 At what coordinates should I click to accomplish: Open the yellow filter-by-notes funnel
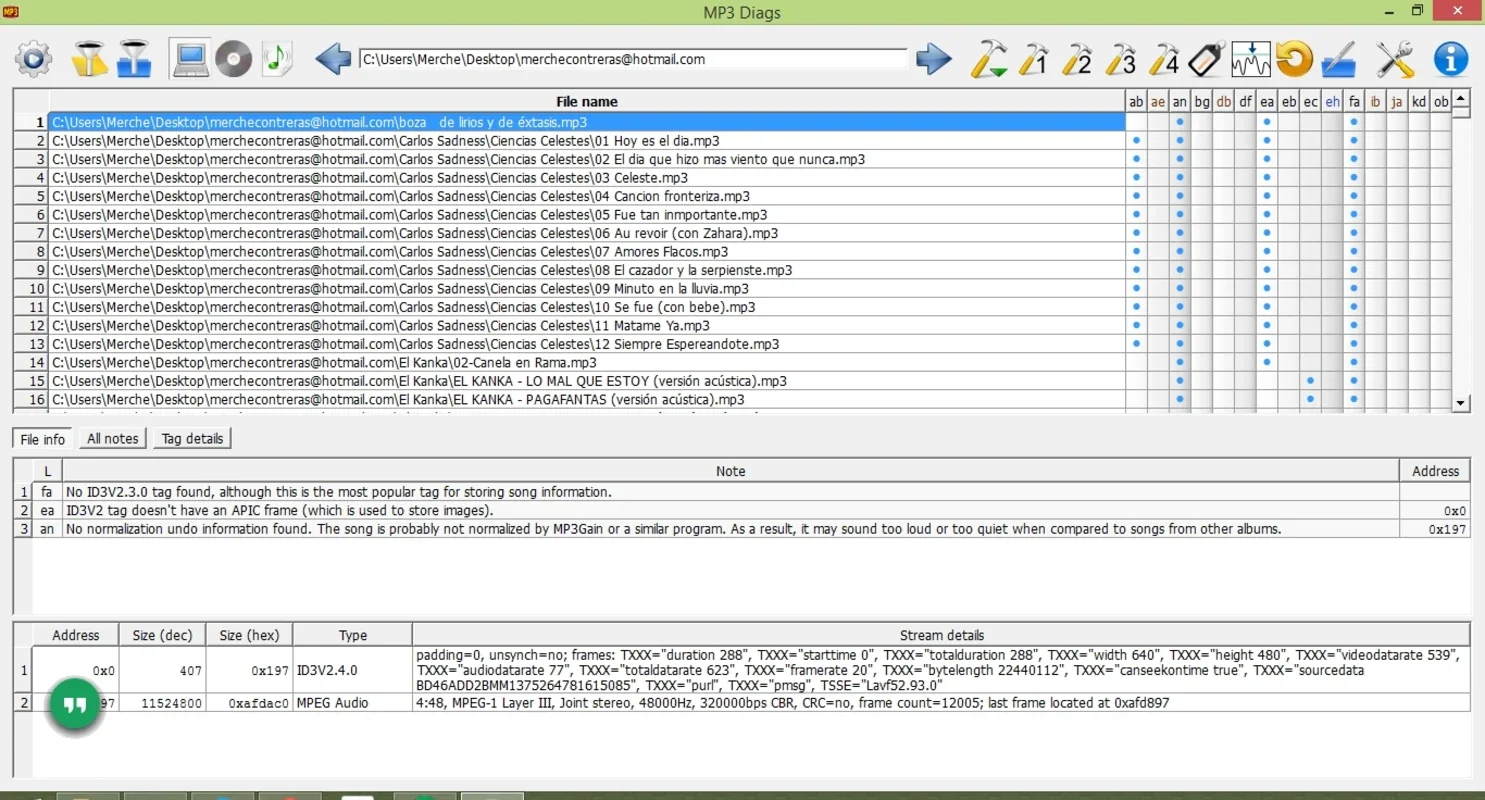[90, 59]
